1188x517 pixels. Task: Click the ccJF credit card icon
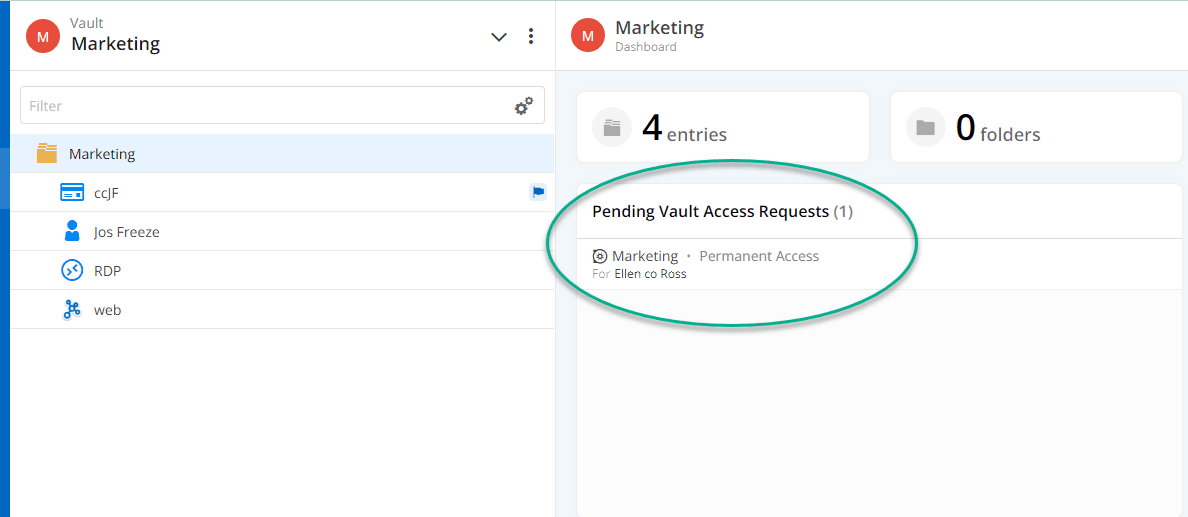[71, 193]
